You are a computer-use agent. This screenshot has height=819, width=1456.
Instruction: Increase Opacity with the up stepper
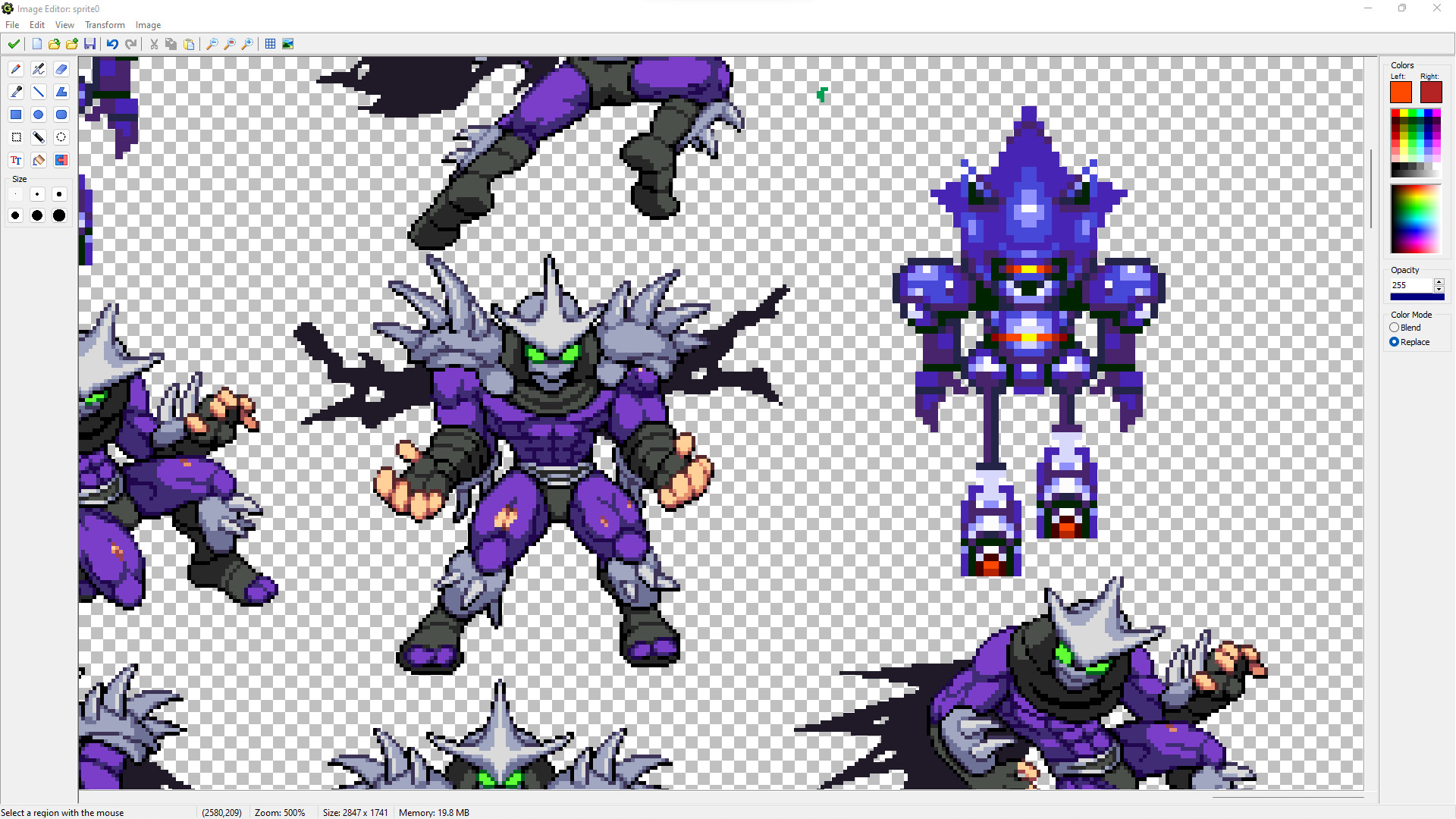click(x=1440, y=281)
